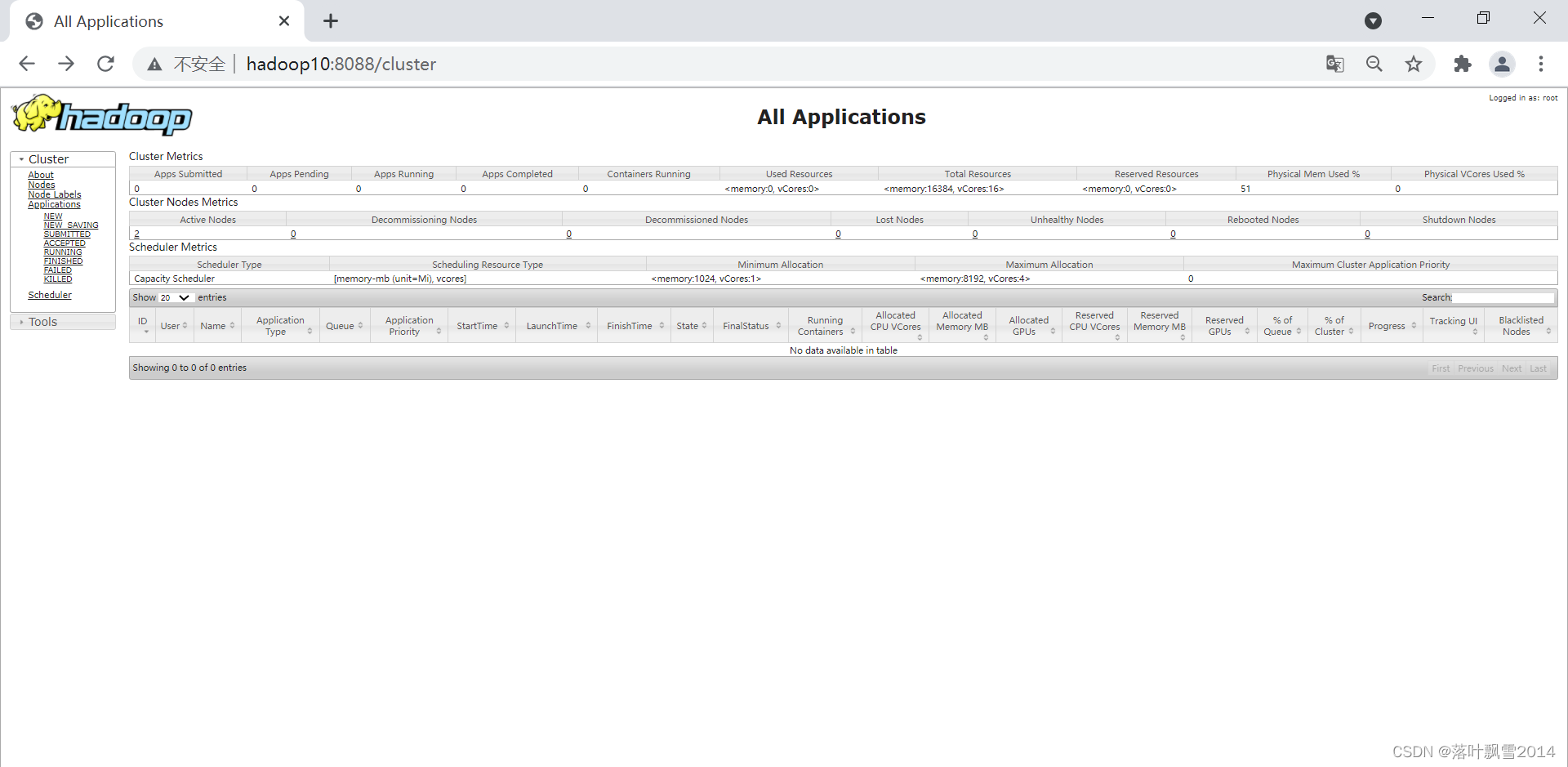This screenshot has width=1568, height=767.
Task: Open the About link
Action: [x=41, y=175]
